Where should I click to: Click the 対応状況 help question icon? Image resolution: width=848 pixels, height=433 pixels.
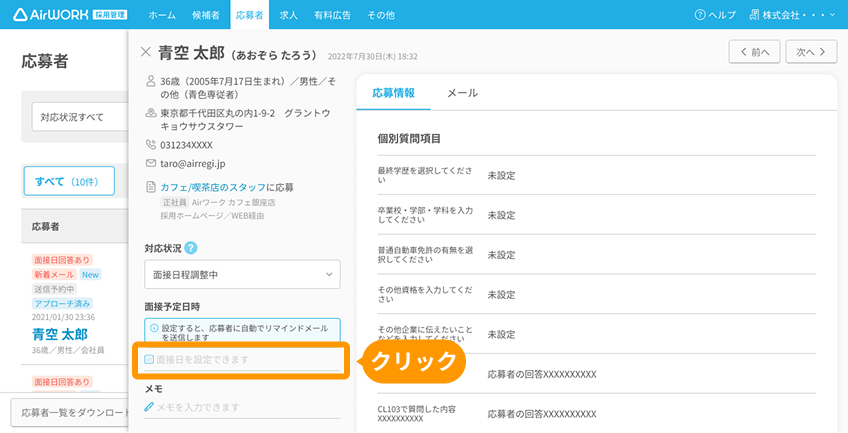point(191,248)
